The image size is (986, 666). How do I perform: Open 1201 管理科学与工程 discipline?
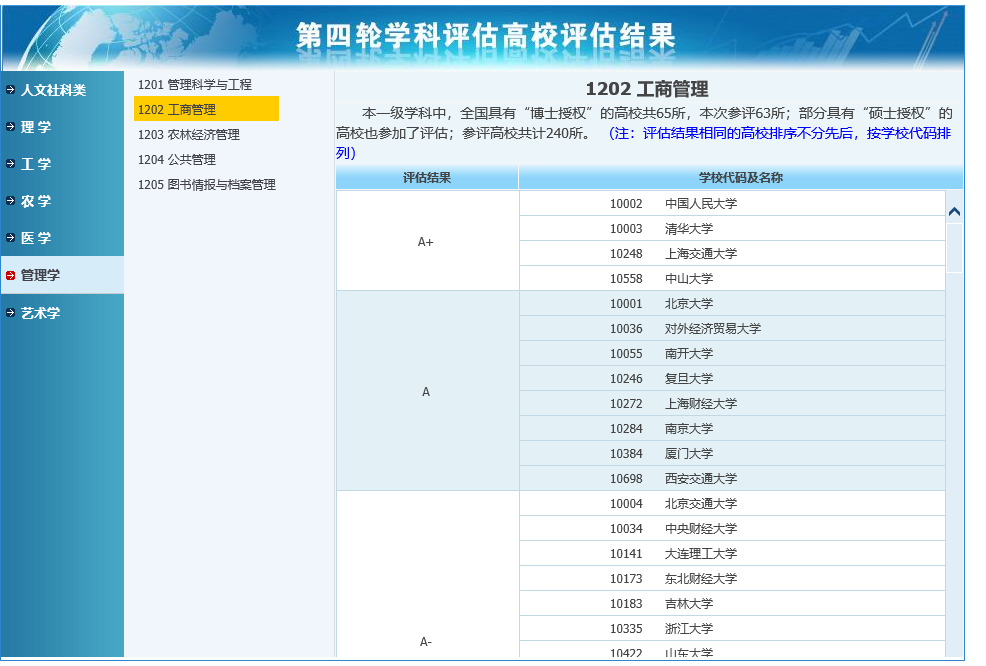point(195,84)
